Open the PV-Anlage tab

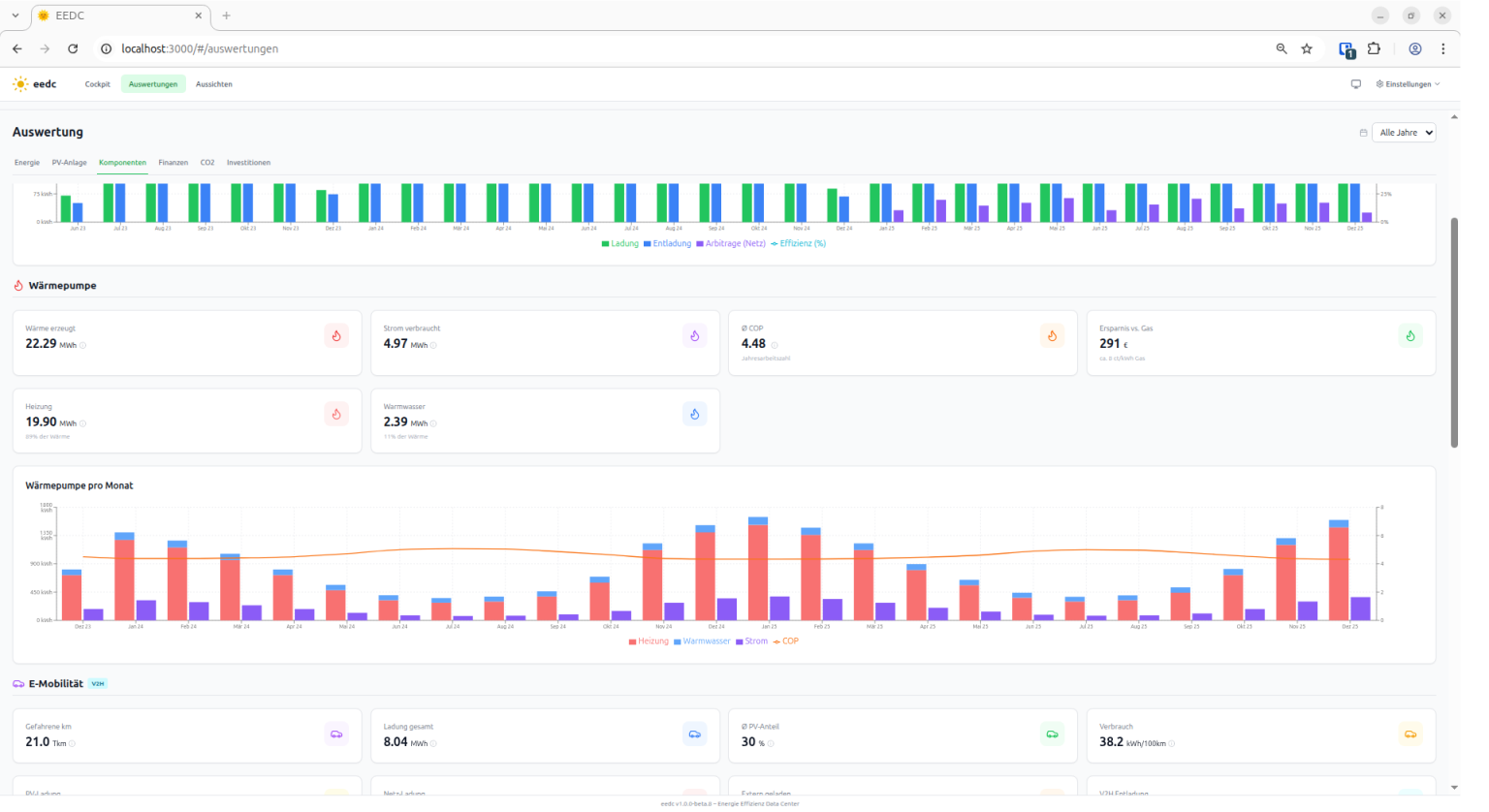(x=69, y=163)
